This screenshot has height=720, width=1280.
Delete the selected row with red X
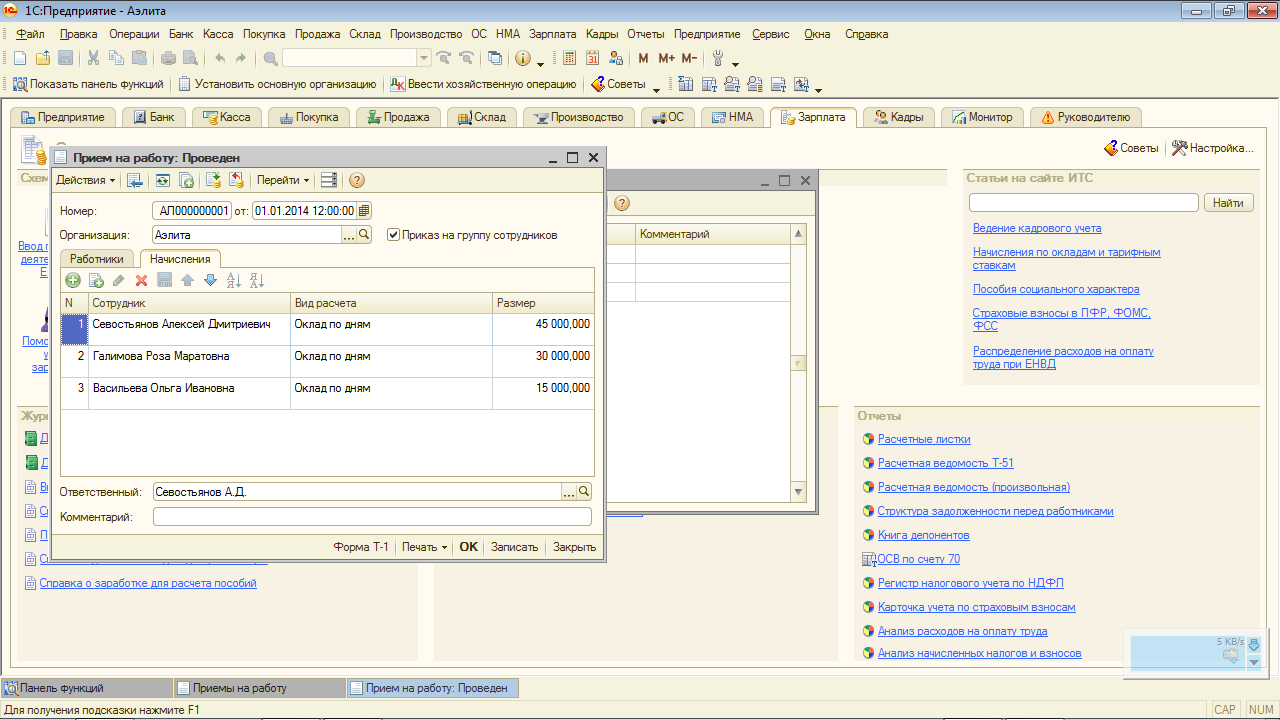(141, 281)
